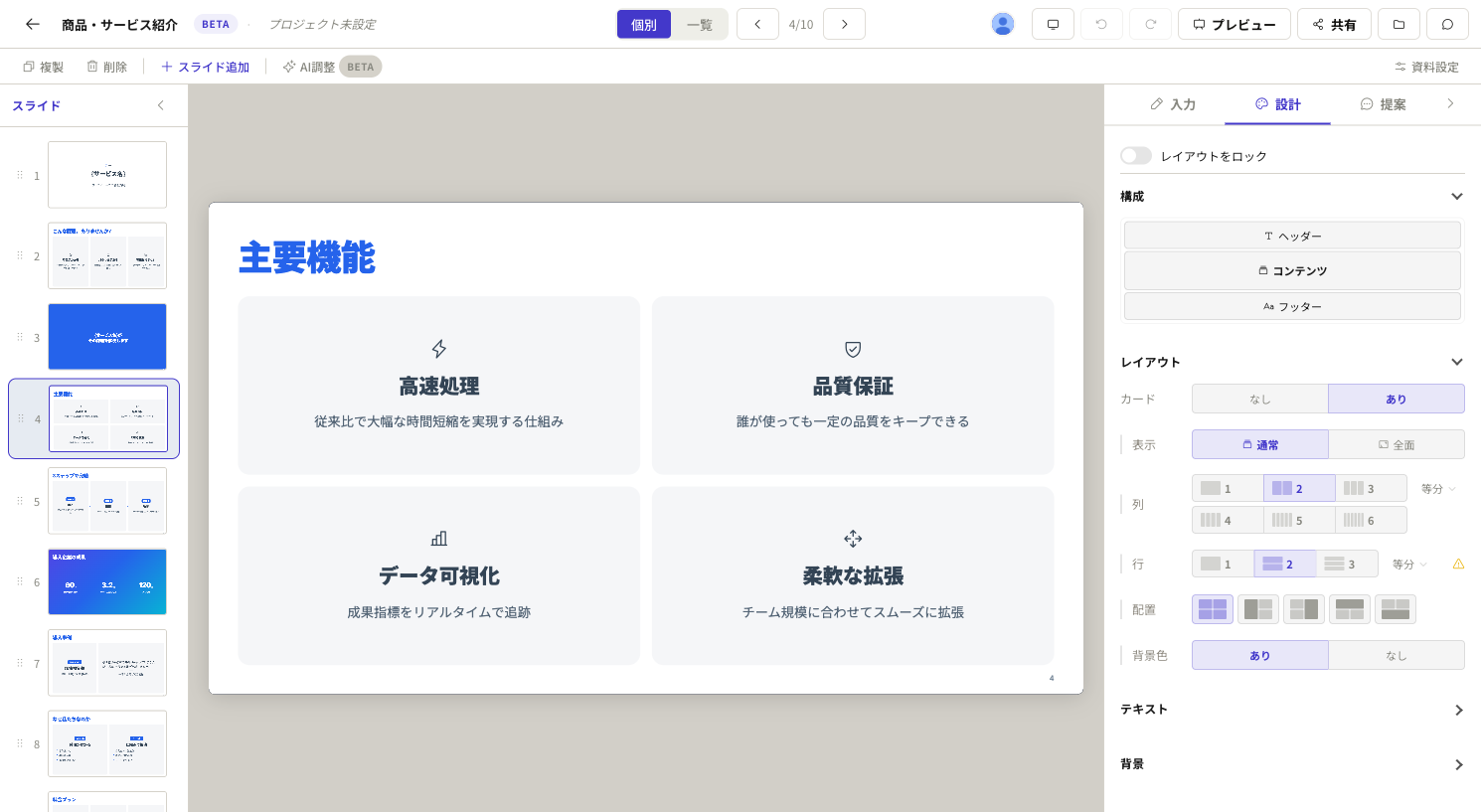Click the プロジェクト未設定 label
1481x812 pixels.
point(322,24)
